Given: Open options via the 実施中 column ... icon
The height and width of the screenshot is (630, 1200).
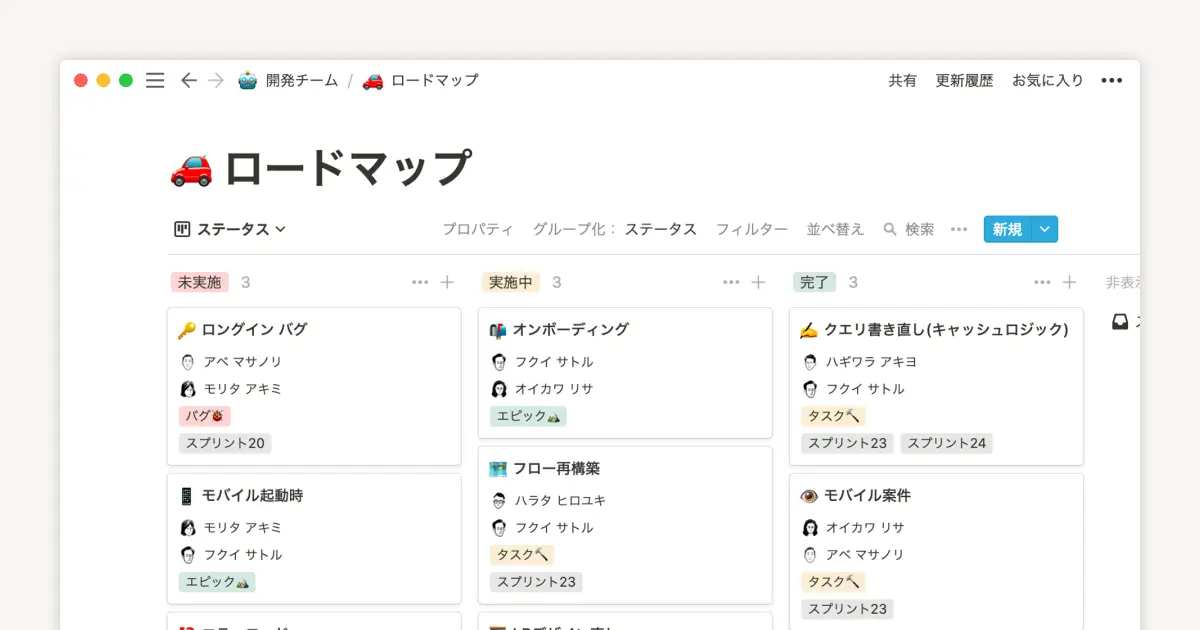Looking at the screenshot, I should point(731,282).
